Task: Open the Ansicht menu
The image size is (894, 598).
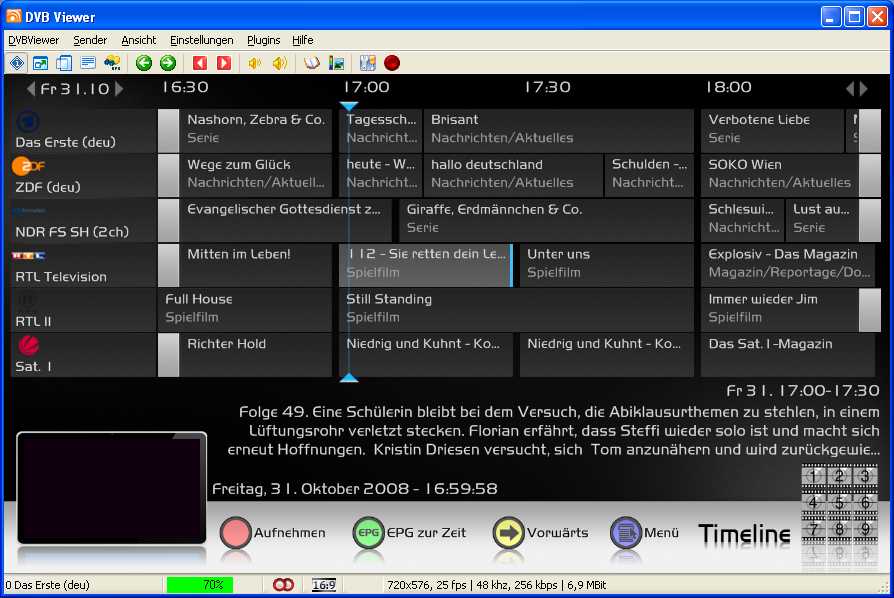Action: tap(139, 40)
